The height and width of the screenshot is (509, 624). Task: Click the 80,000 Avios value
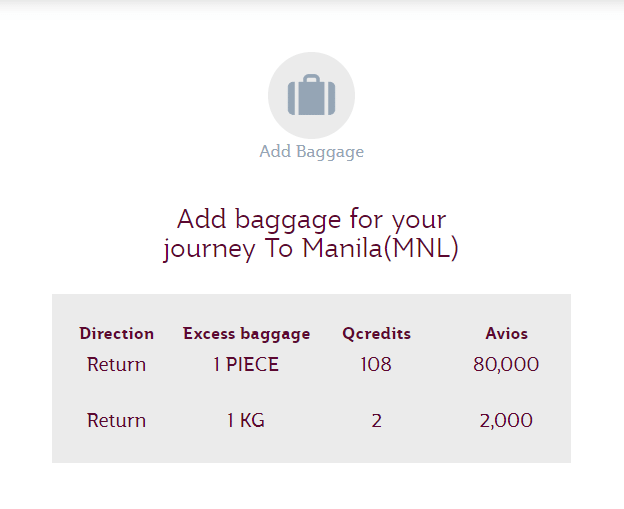[506, 365]
